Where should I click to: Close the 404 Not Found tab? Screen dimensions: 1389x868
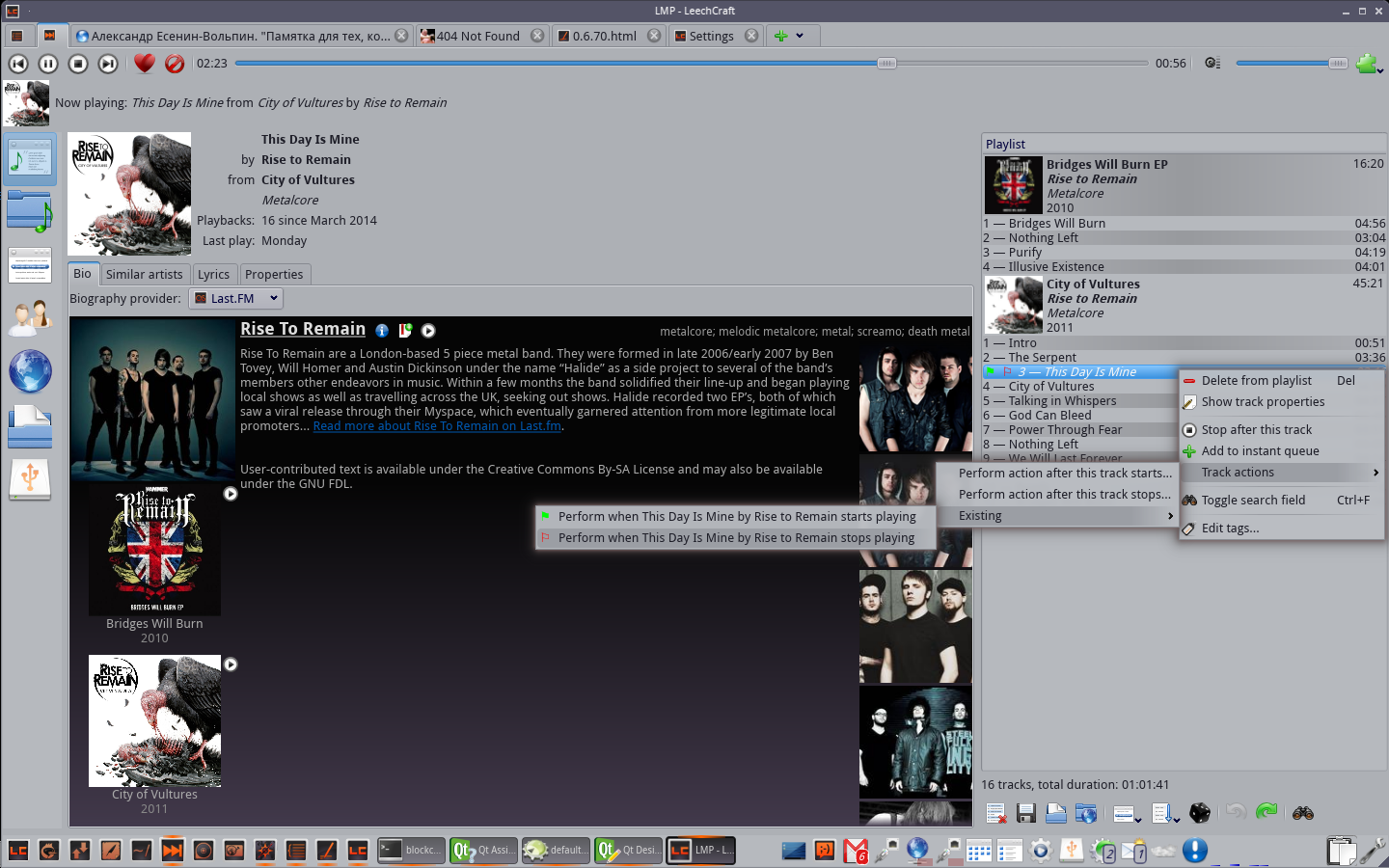point(537,36)
